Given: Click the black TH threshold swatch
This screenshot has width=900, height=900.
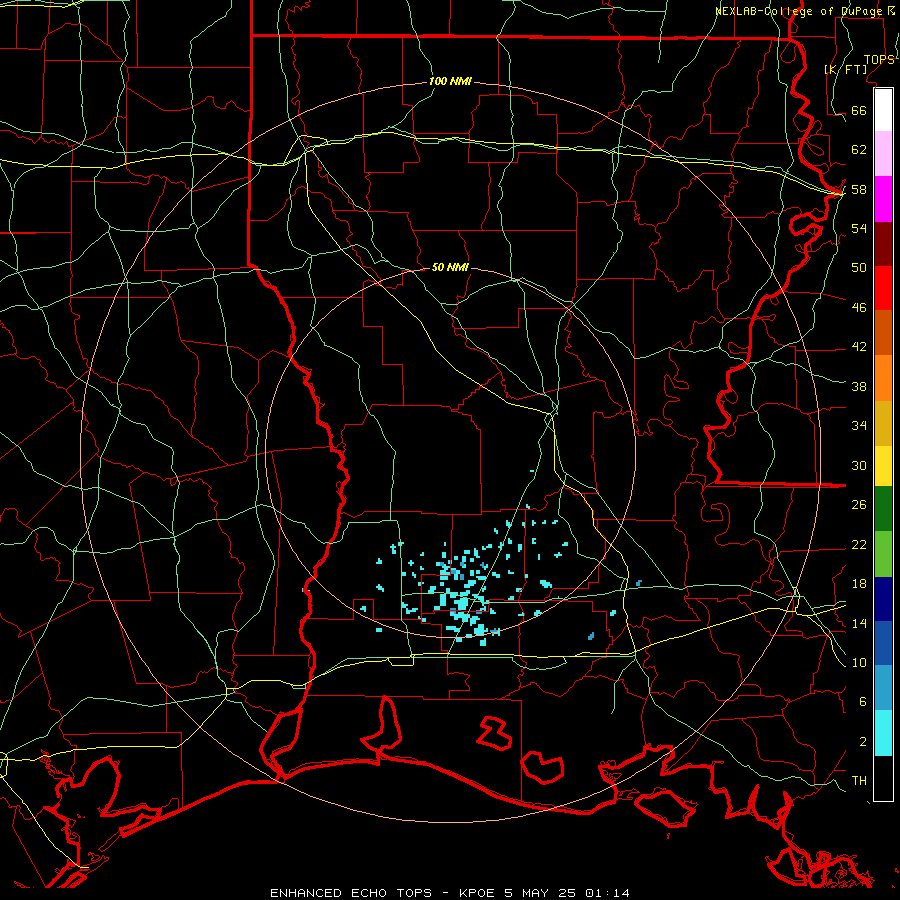Looking at the screenshot, I should [883, 778].
